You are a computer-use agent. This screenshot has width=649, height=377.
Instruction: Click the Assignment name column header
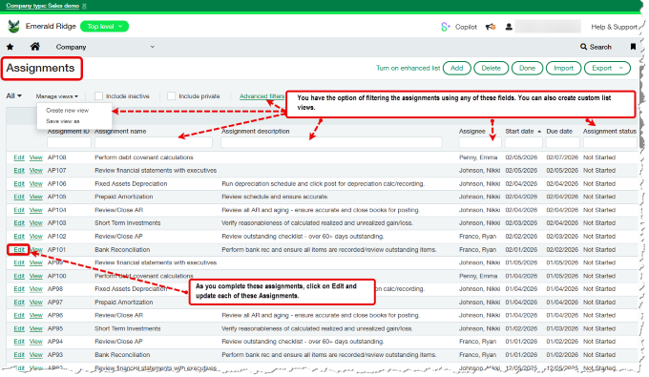[x=120, y=131]
